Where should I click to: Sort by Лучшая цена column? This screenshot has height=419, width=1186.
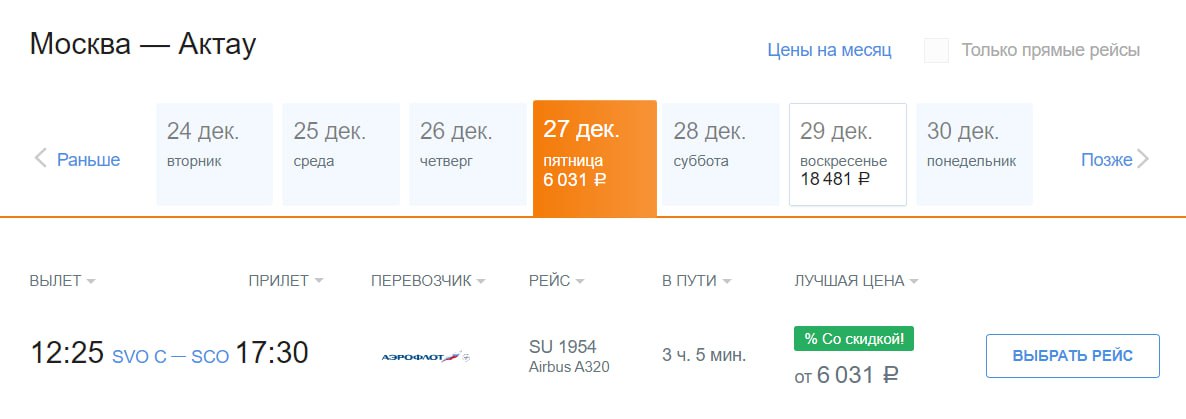[x=856, y=281]
